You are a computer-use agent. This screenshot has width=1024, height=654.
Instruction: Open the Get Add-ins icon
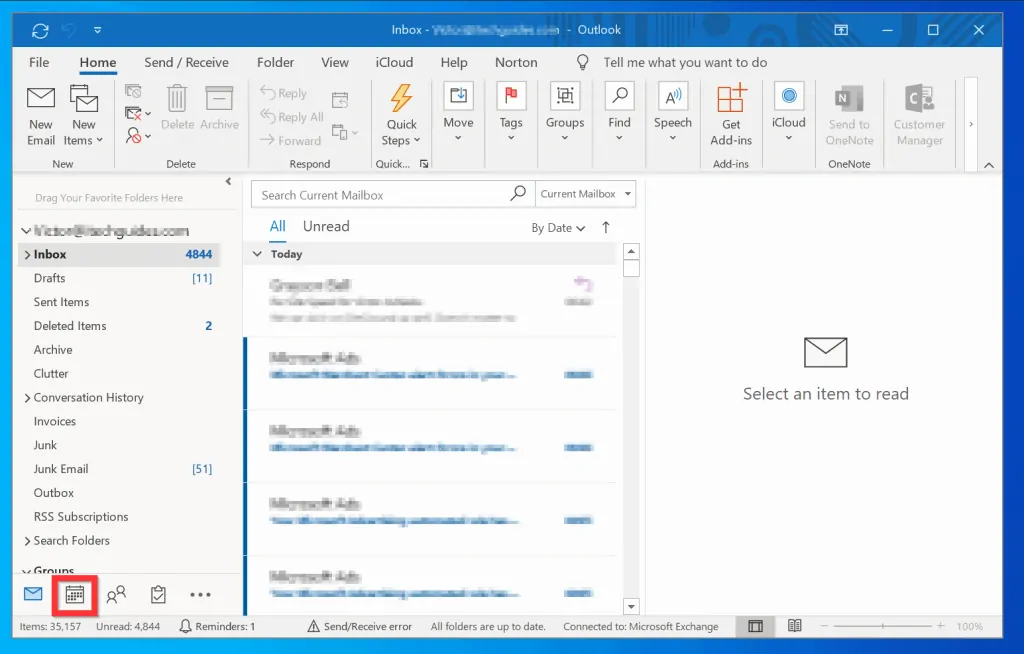(x=731, y=113)
